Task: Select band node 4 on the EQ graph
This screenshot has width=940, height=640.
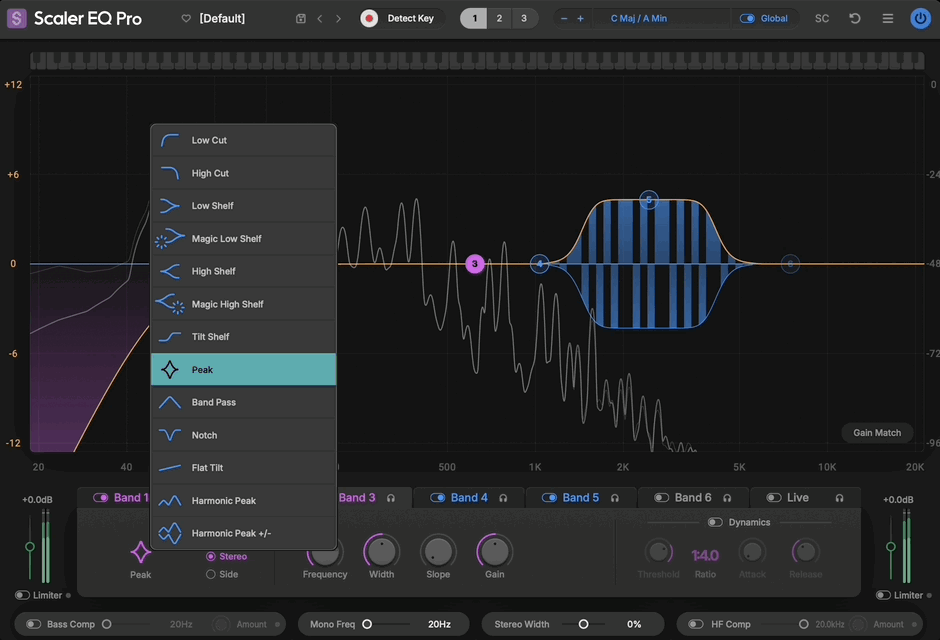Action: click(x=540, y=264)
